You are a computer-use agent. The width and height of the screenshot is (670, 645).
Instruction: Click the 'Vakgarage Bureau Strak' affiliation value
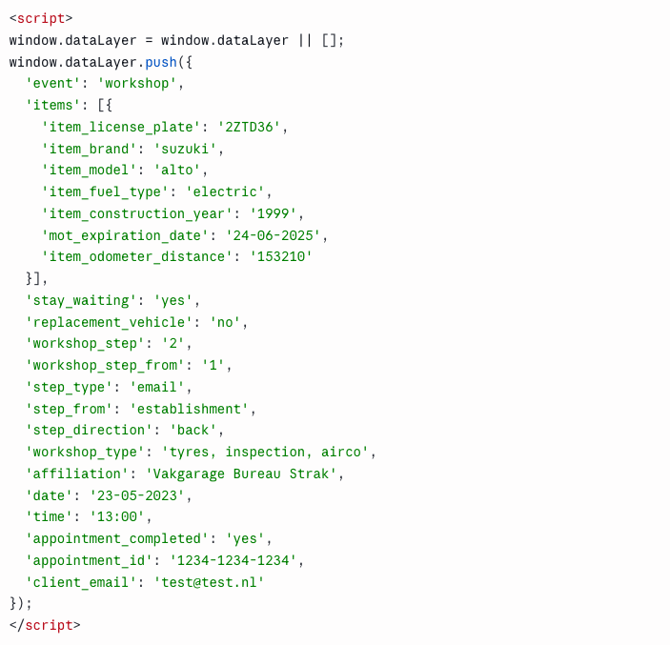click(241, 474)
